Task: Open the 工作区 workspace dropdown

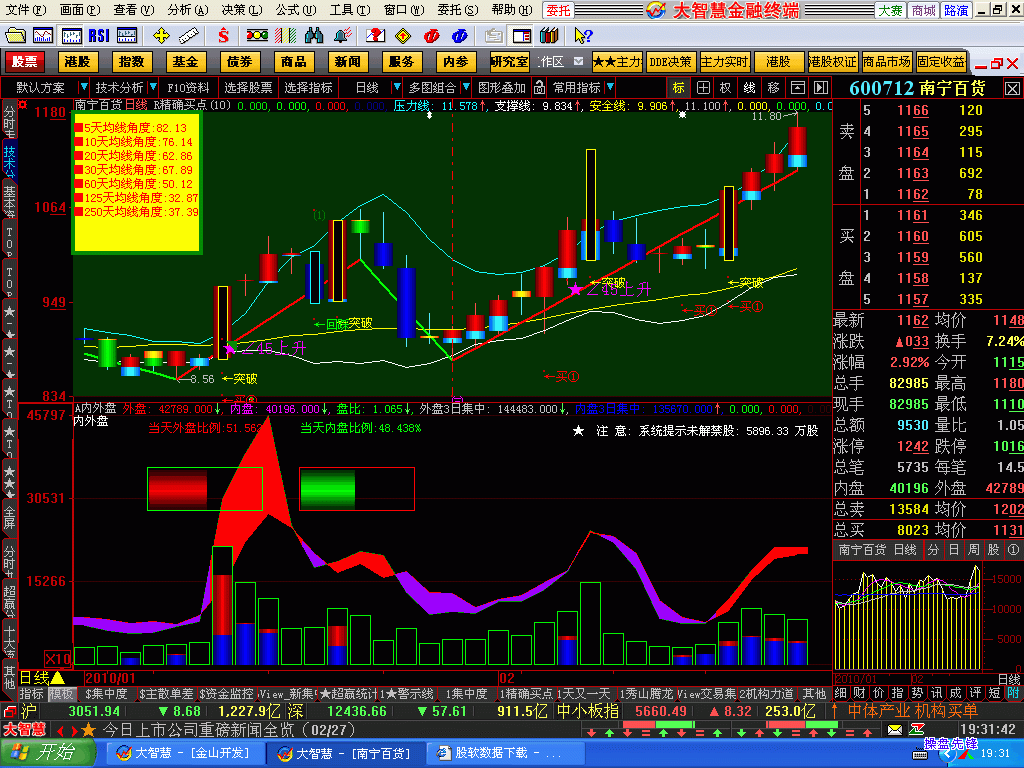Action: (578, 61)
